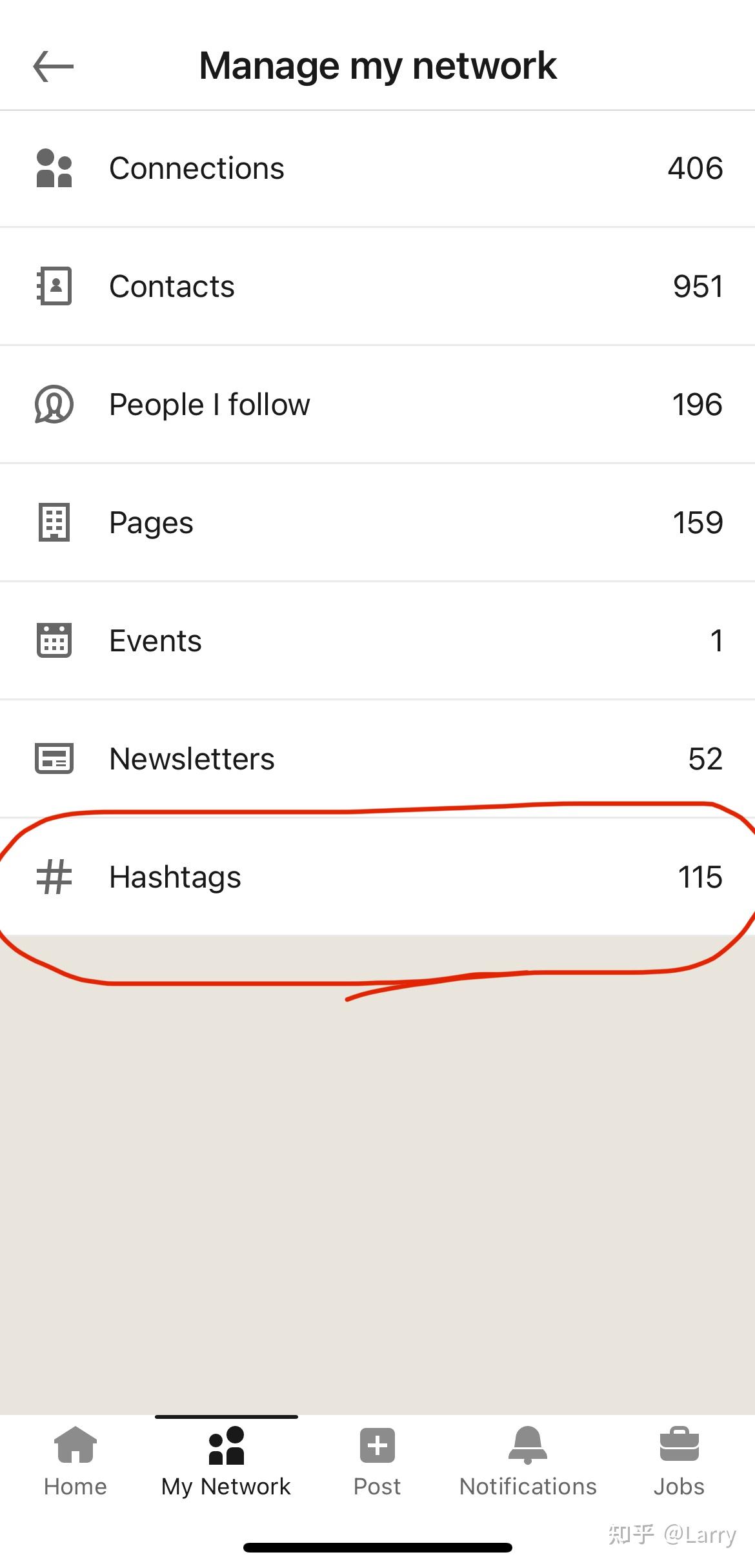Tap the Hashtags count 115
The image size is (755, 1568).
coord(700,877)
